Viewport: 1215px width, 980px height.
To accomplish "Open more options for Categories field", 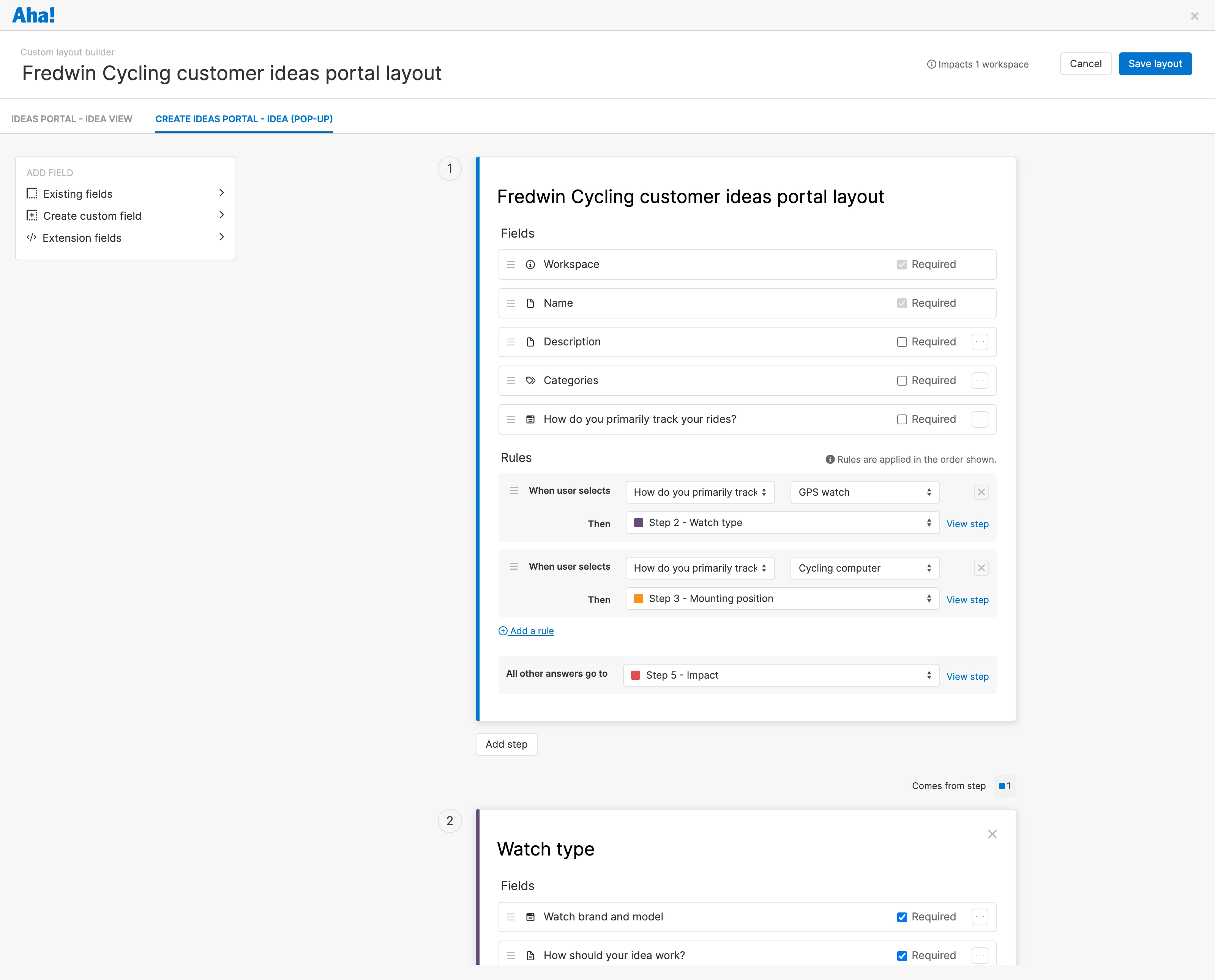I will pos(980,380).
